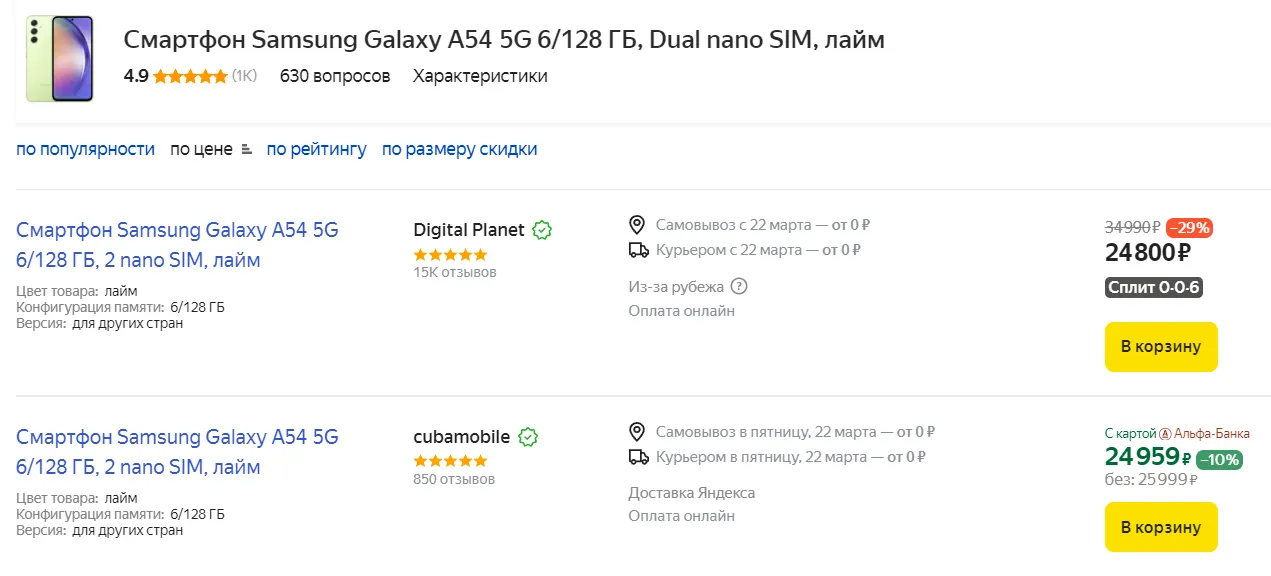Sort offers by размеру скидки

(x=459, y=149)
